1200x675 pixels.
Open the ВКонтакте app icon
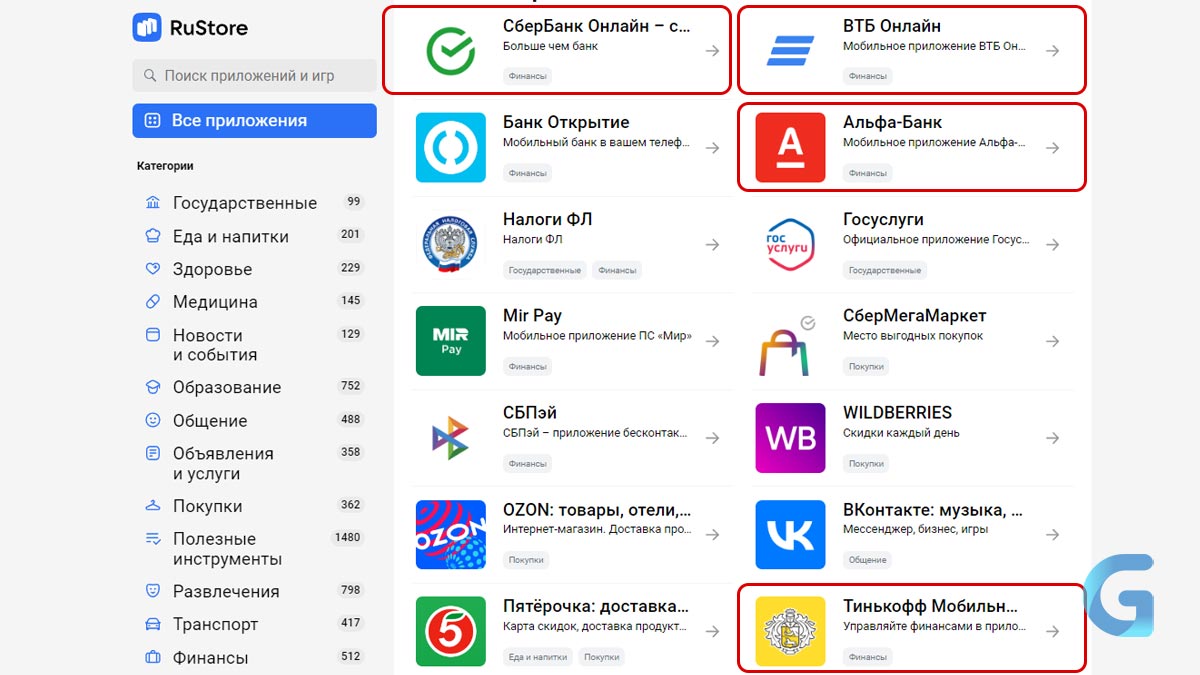tap(790, 535)
